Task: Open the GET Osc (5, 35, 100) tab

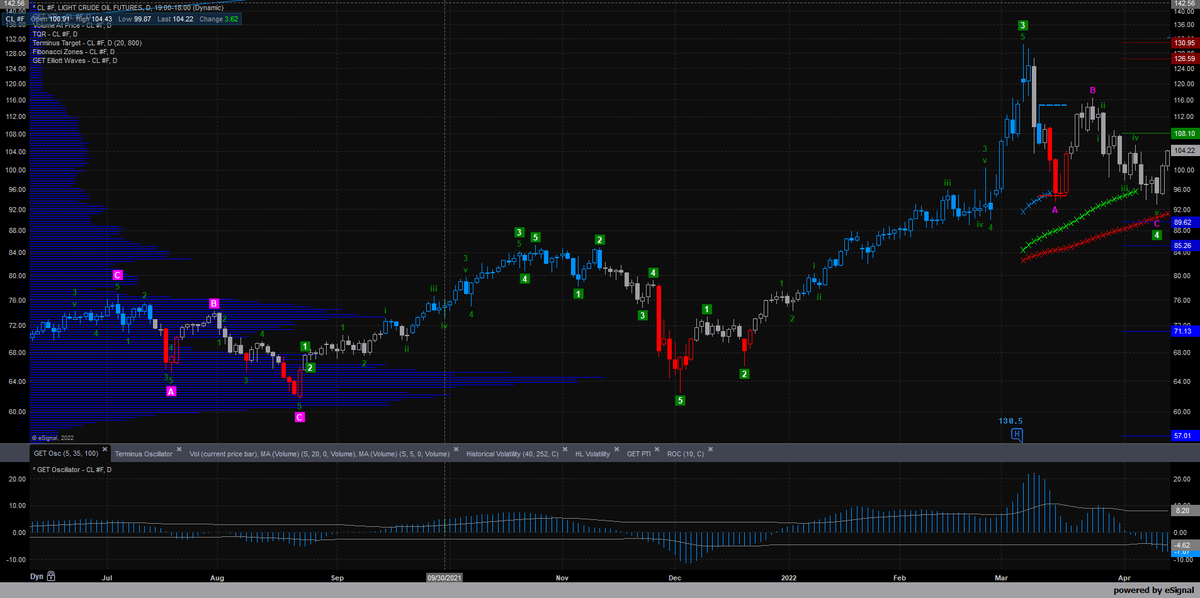Action: pyautogui.click(x=65, y=452)
